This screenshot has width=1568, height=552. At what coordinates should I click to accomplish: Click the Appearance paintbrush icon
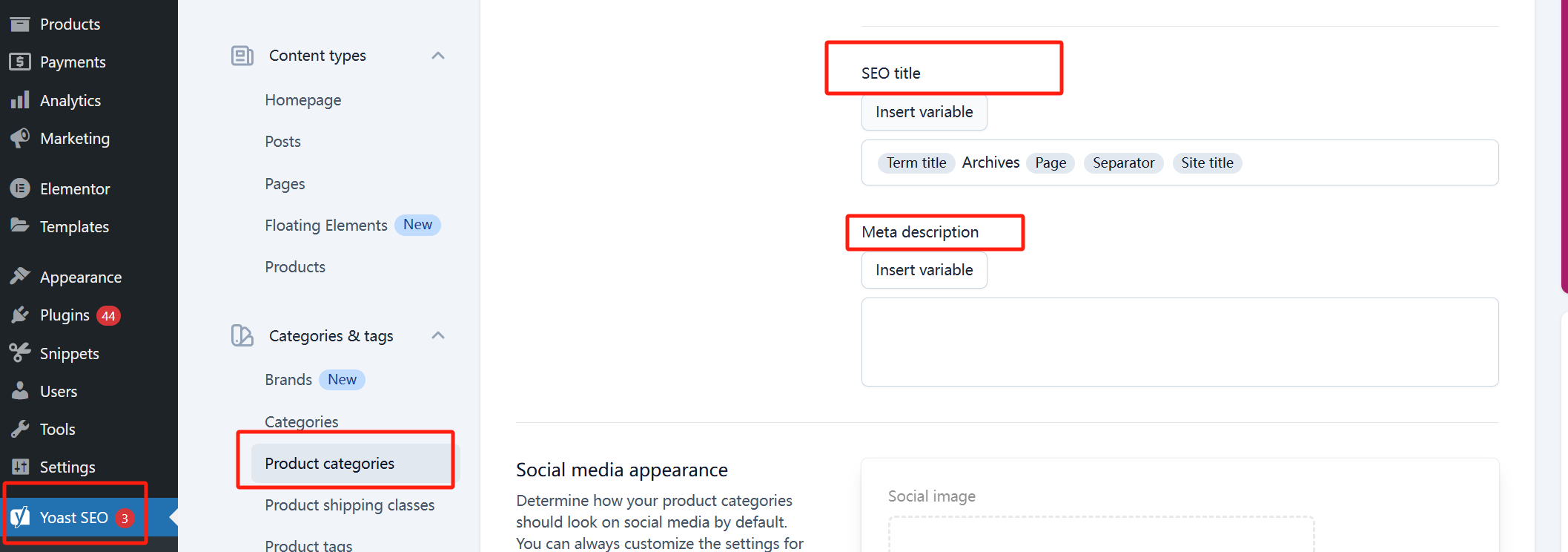pyautogui.click(x=20, y=277)
